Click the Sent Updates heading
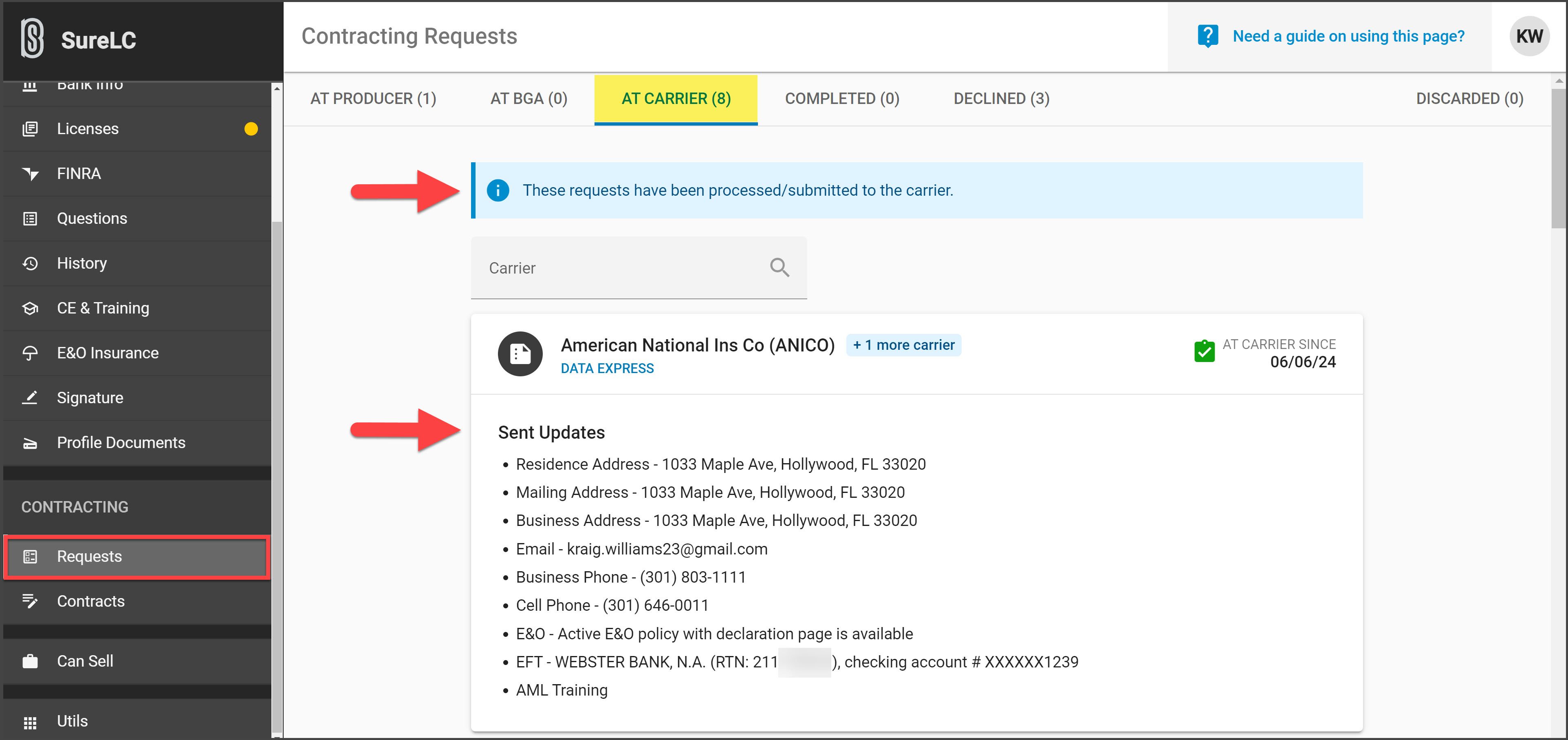Viewport: 1568px width, 740px height. [551, 433]
